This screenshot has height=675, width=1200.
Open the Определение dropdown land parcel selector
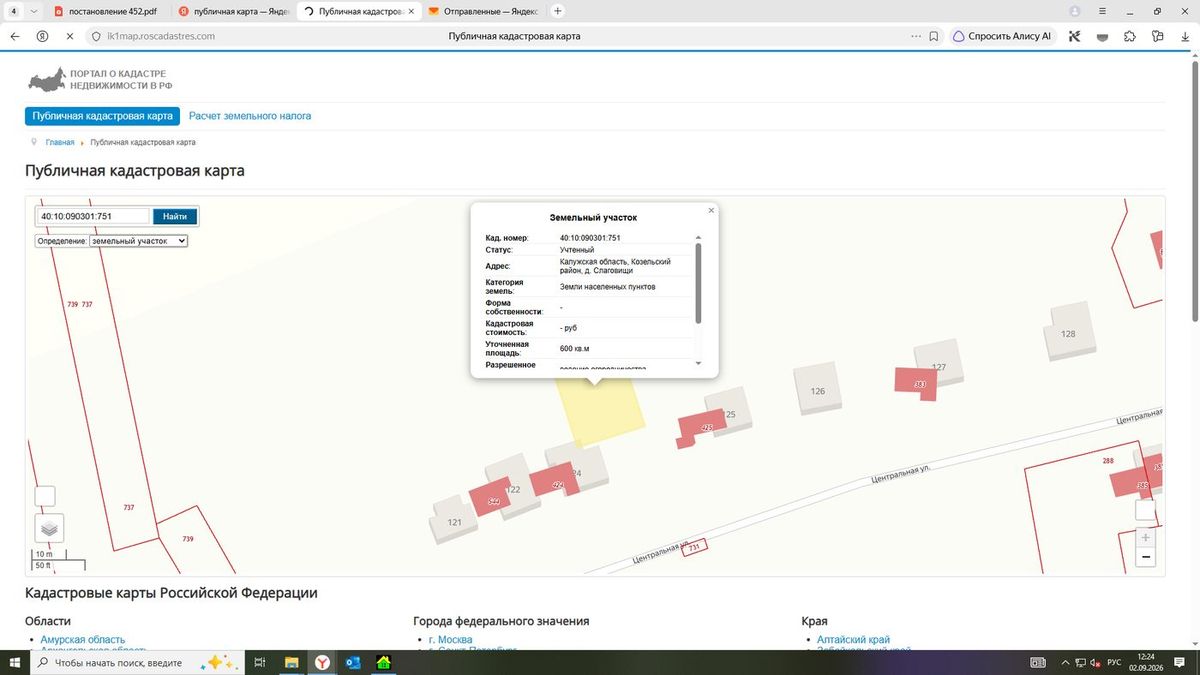coord(138,241)
